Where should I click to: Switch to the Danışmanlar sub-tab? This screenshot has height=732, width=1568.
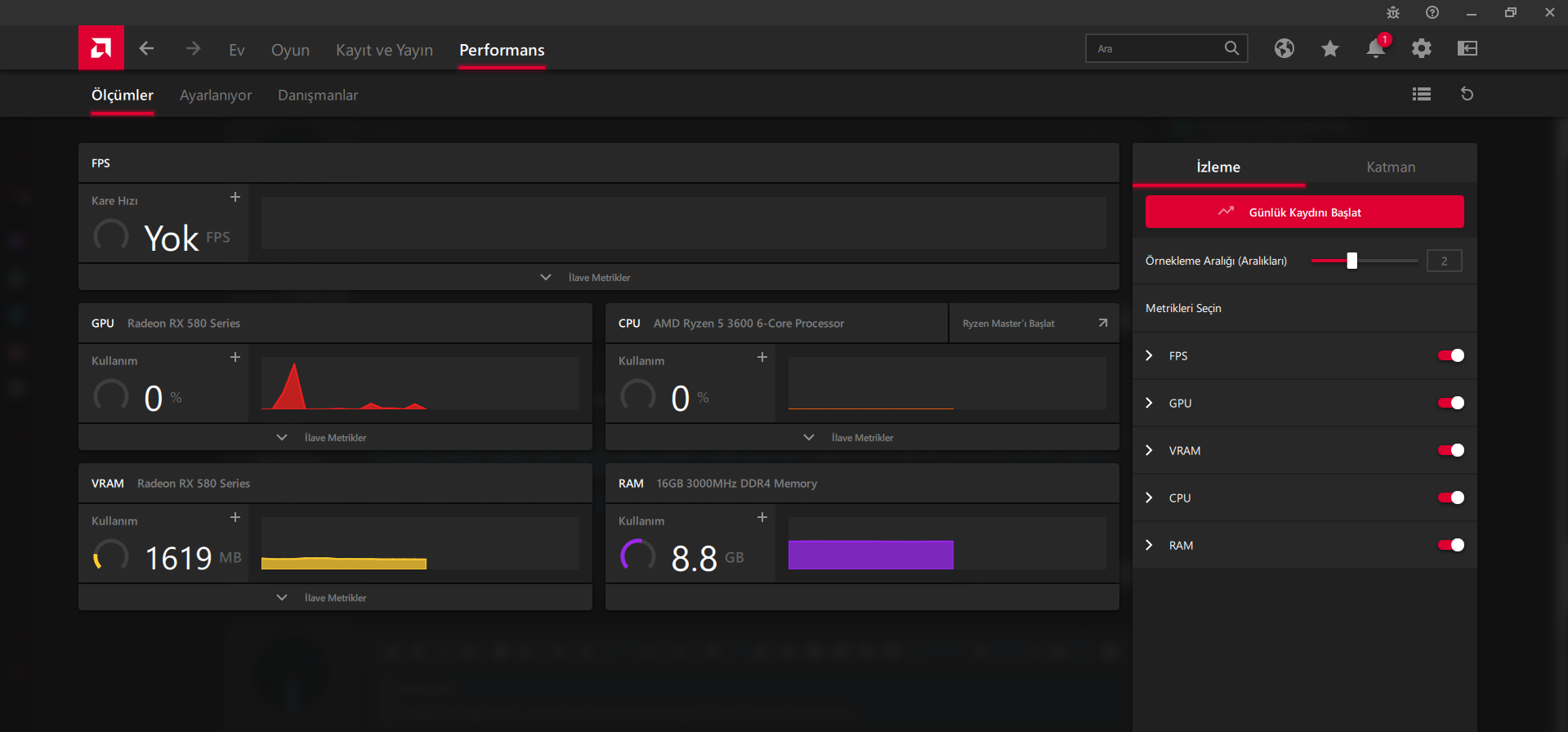pyautogui.click(x=318, y=96)
